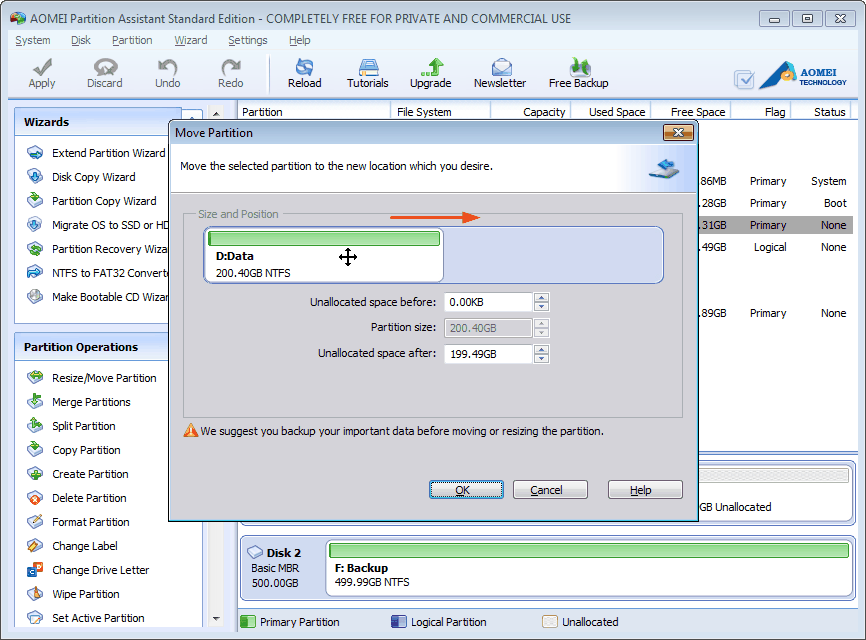This screenshot has height=640, width=866.
Task: Open the Settings menu
Action: tap(247, 40)
